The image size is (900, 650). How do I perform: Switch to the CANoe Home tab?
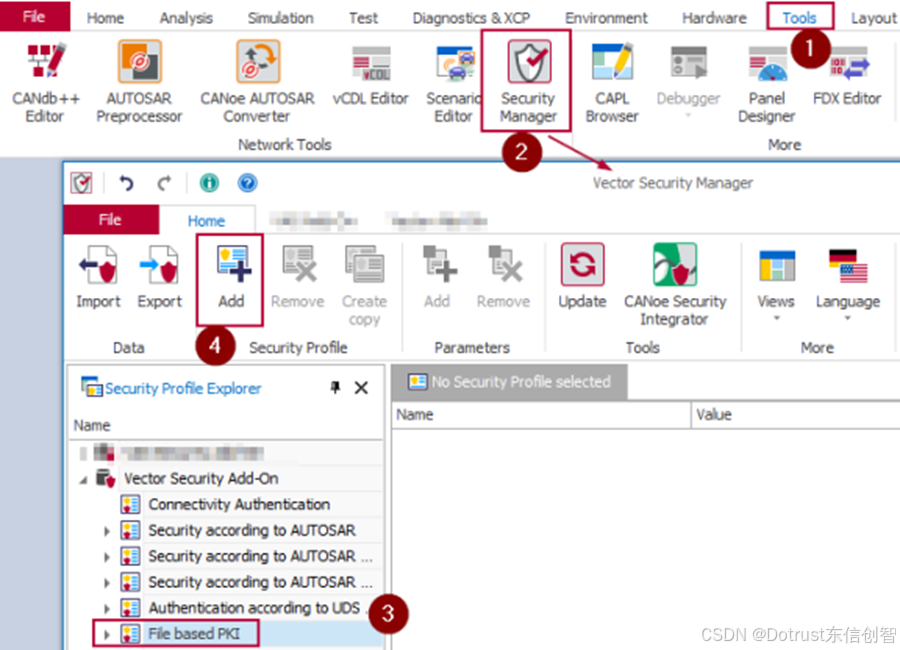105,18
